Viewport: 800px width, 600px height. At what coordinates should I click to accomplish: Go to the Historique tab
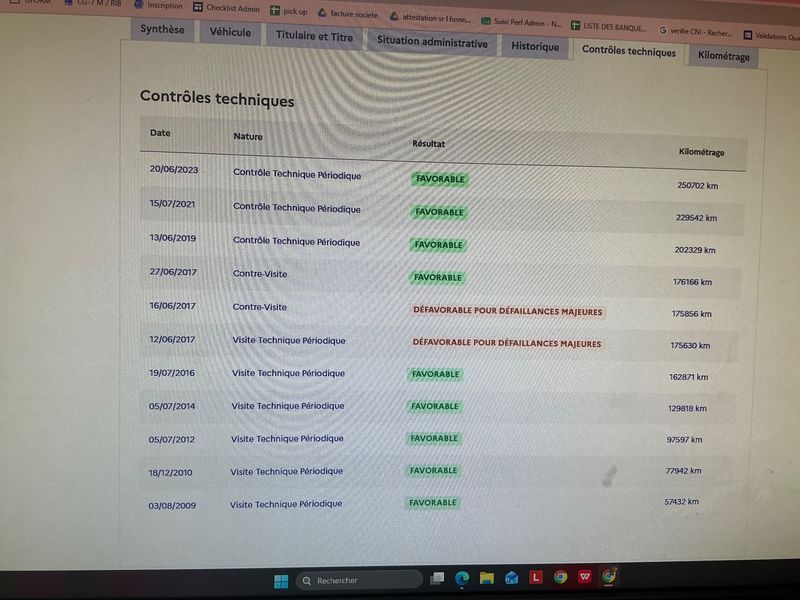(x=535, y=46)
